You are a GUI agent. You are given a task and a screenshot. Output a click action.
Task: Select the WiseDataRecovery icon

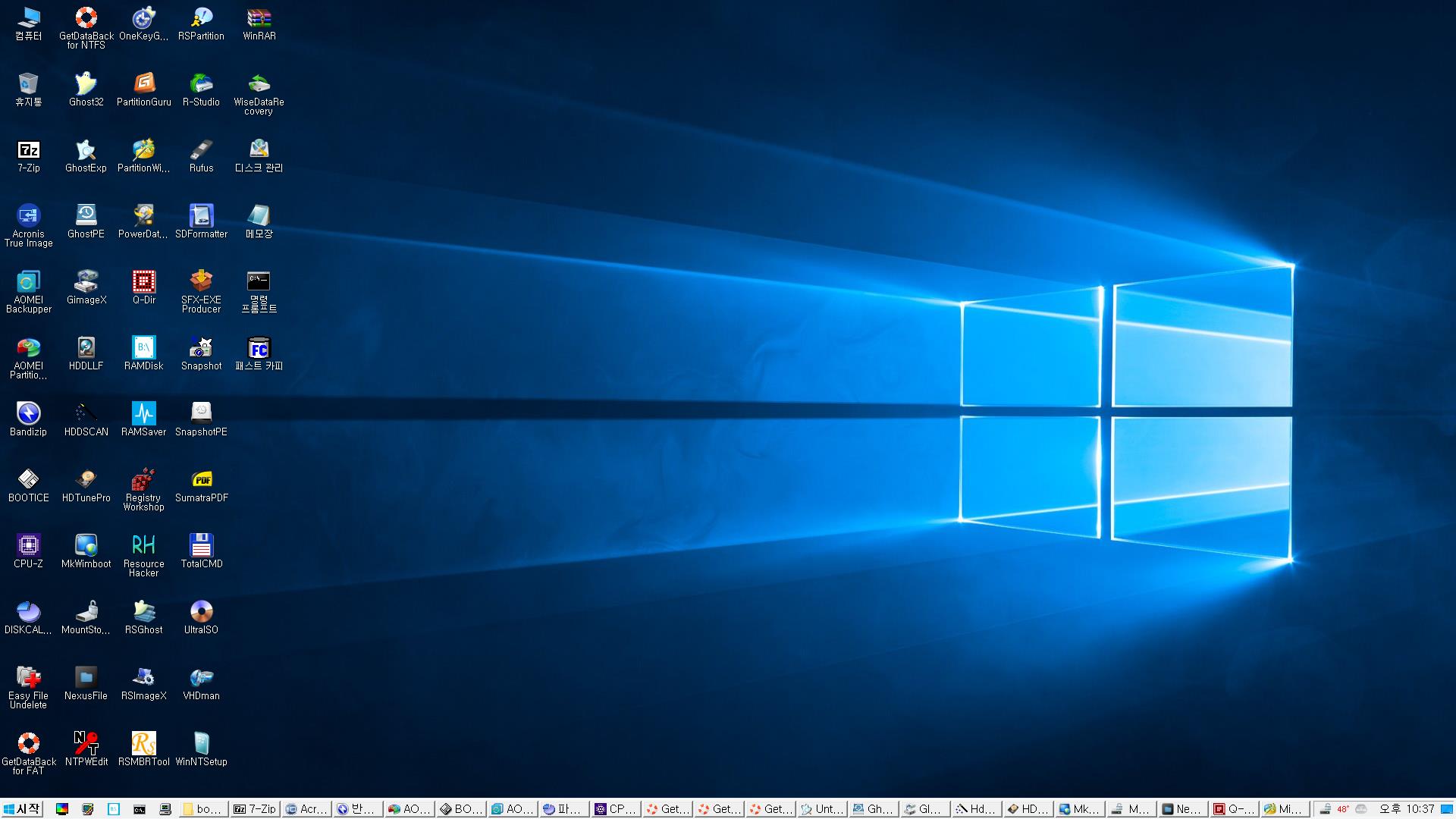pos(259,93)
